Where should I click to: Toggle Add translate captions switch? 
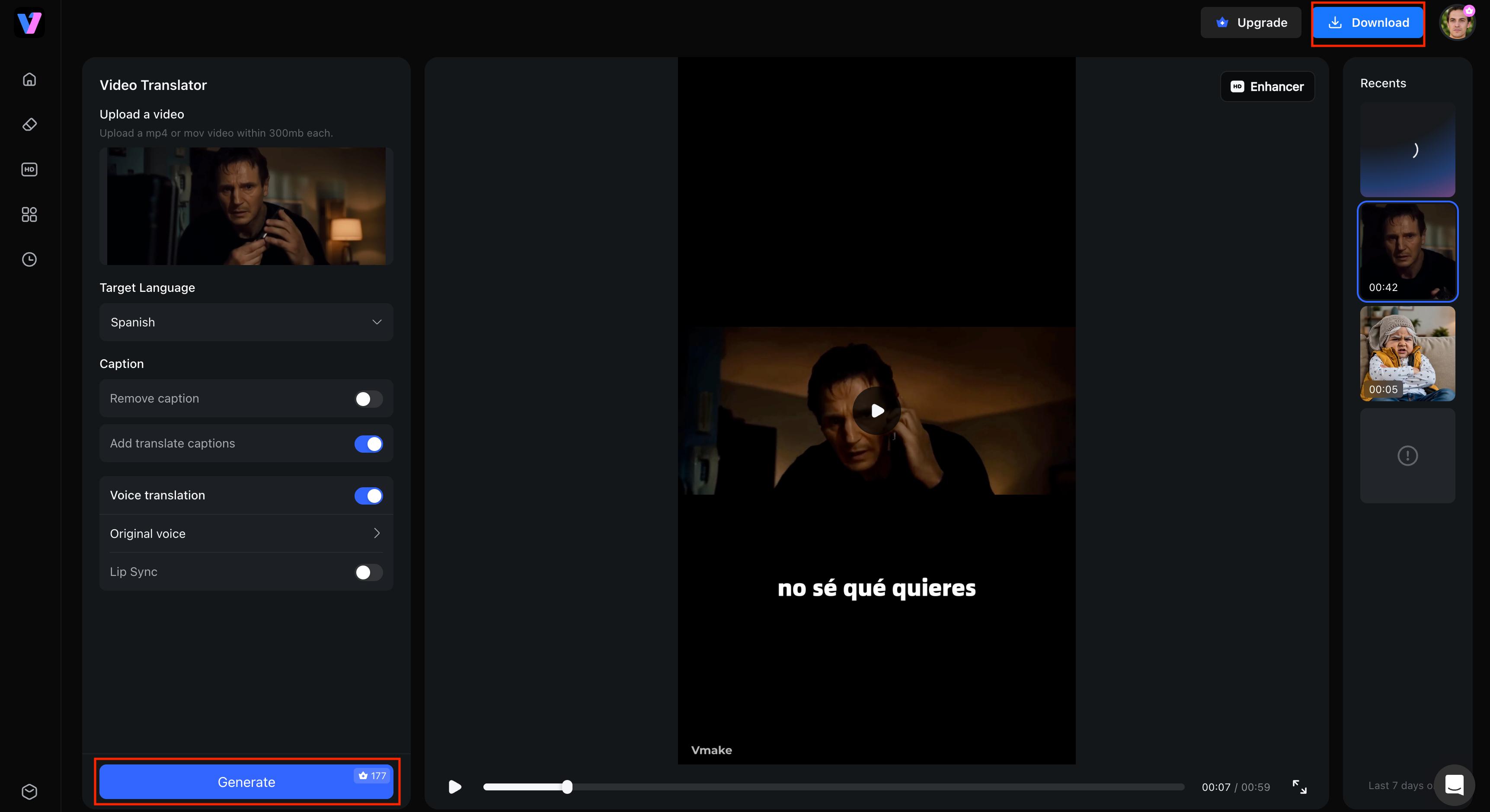point(368,444)
